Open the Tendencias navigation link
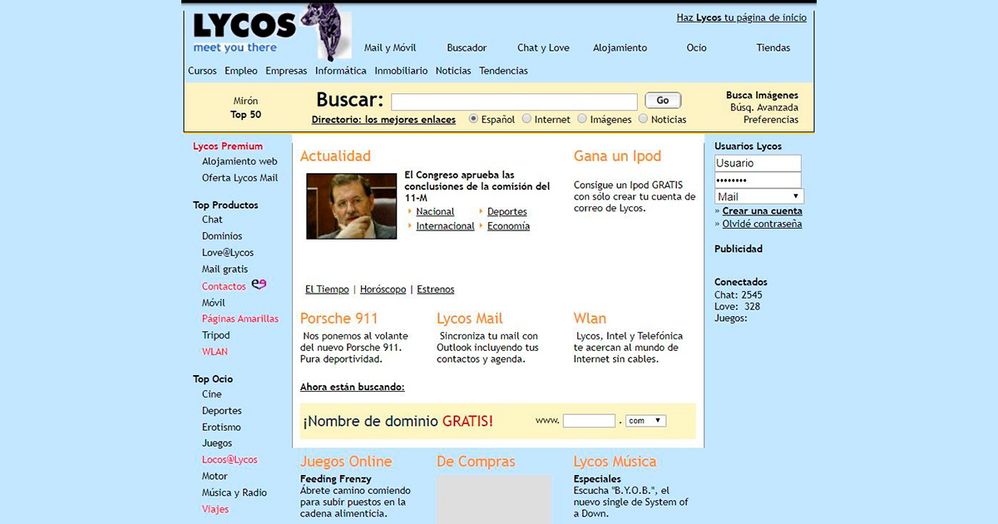Image resolution: width=998 pixels, height=524 pixels. pos(503,71)
